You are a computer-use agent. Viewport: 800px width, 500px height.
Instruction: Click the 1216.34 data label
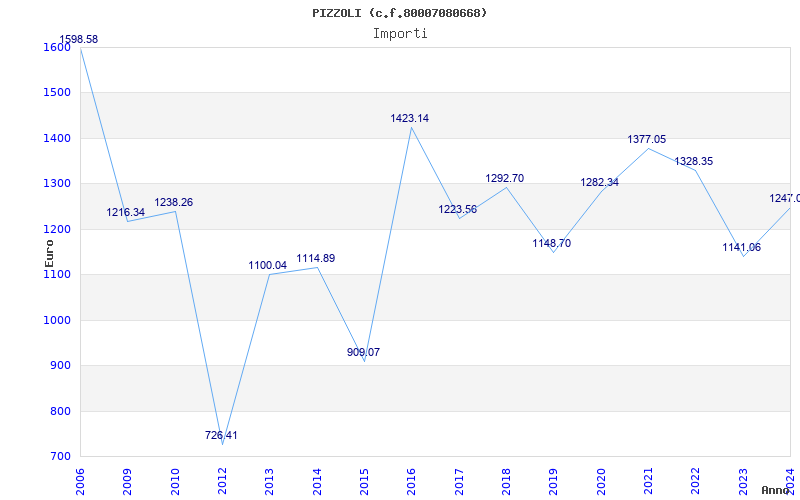tap(126, 212)
